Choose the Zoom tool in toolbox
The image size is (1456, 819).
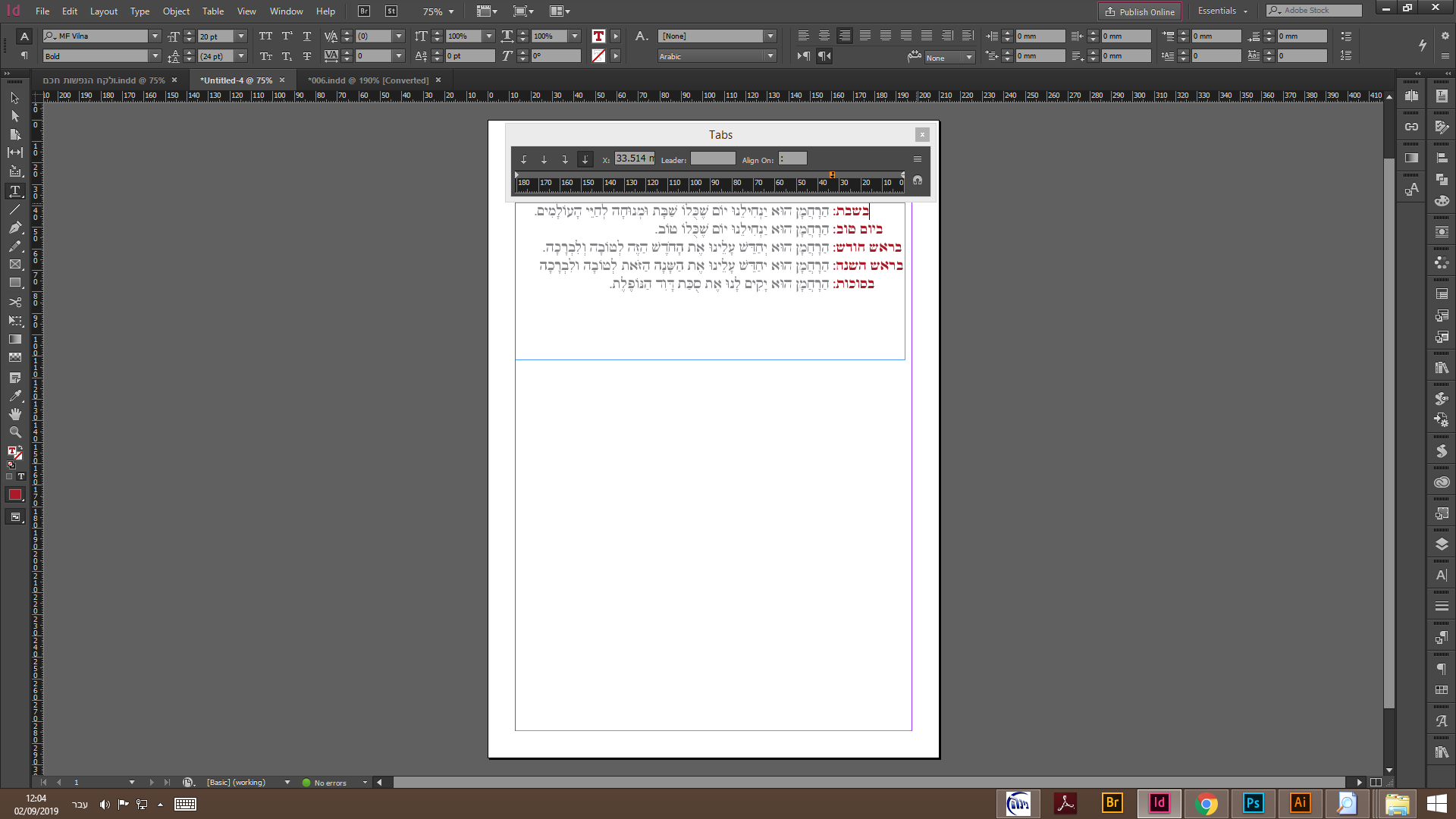click(x=14, y=432)
